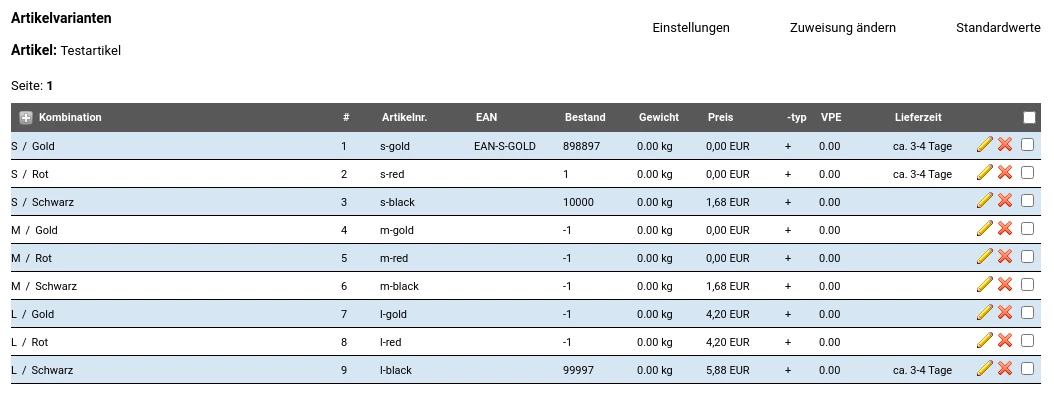
Task: Edit the L / Schwarz variant pencil icon
Action: point(984,368)
